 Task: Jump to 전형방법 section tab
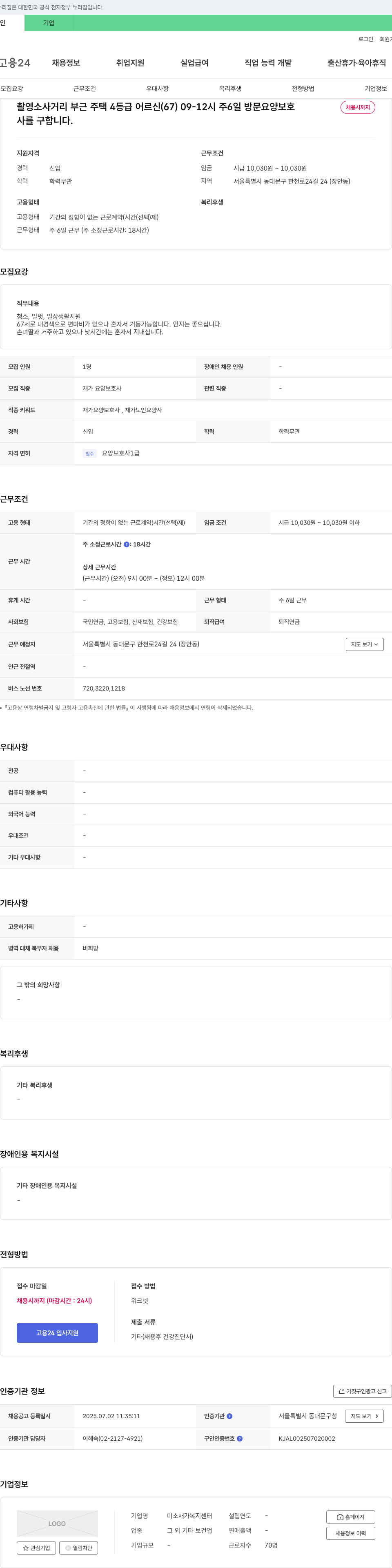click(303, 88)
